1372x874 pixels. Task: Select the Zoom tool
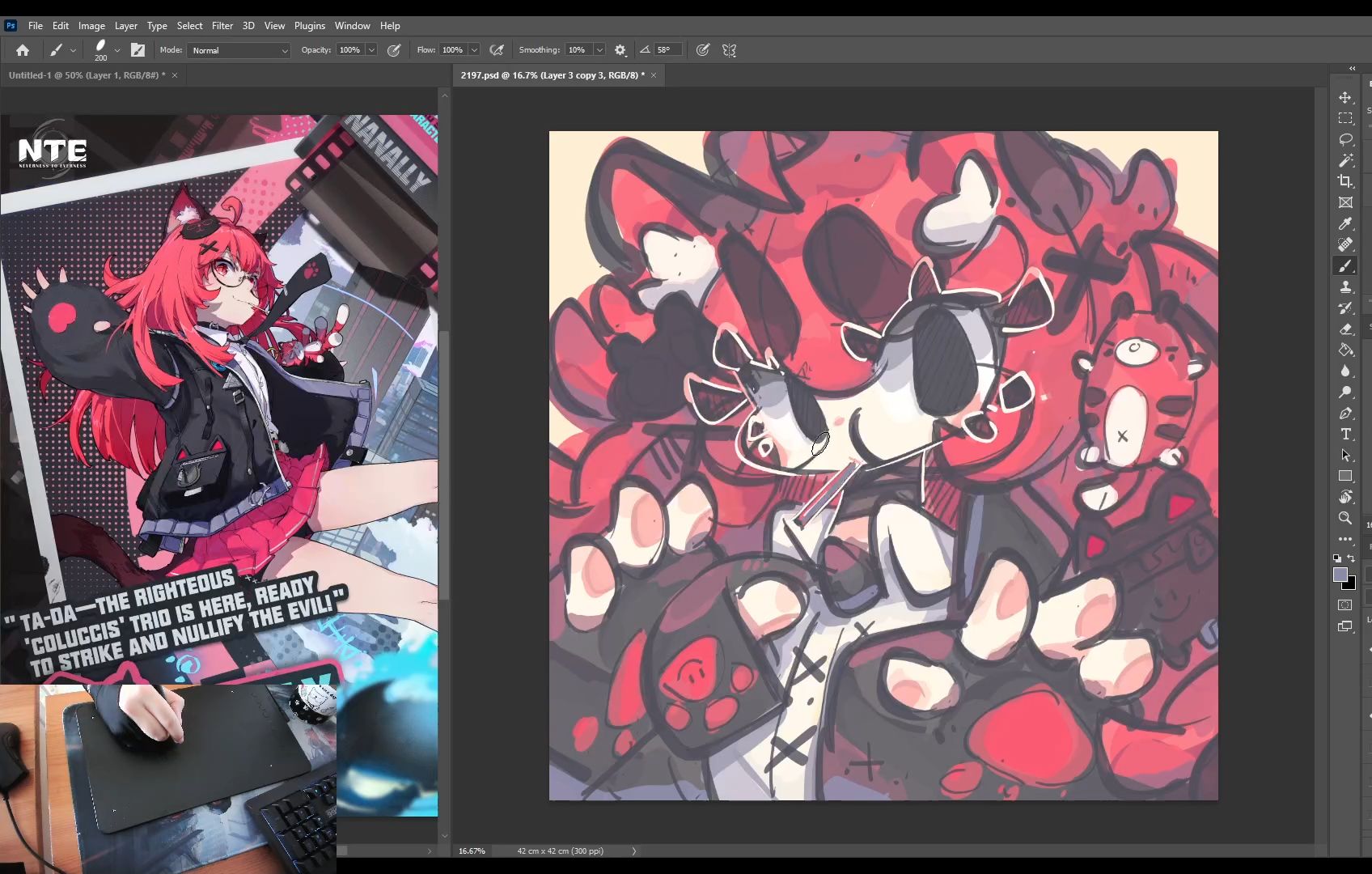tap(1345, 518)
